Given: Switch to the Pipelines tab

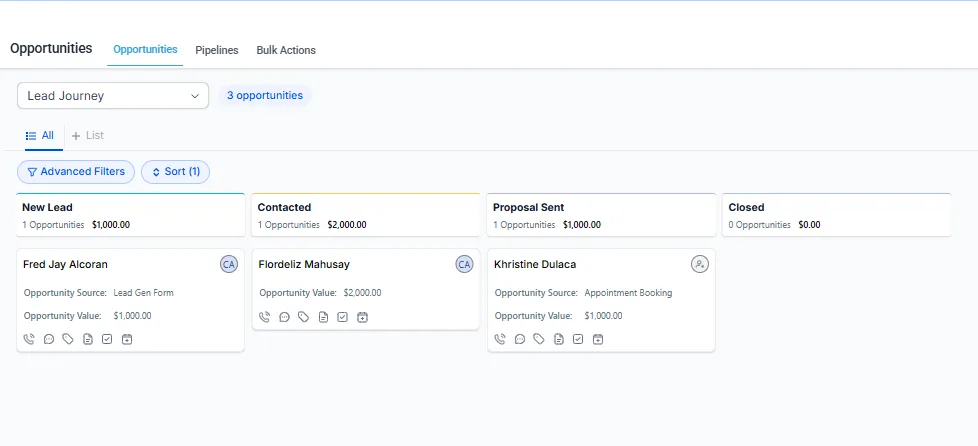Looking at the screenshot, I should click(217, 50).
